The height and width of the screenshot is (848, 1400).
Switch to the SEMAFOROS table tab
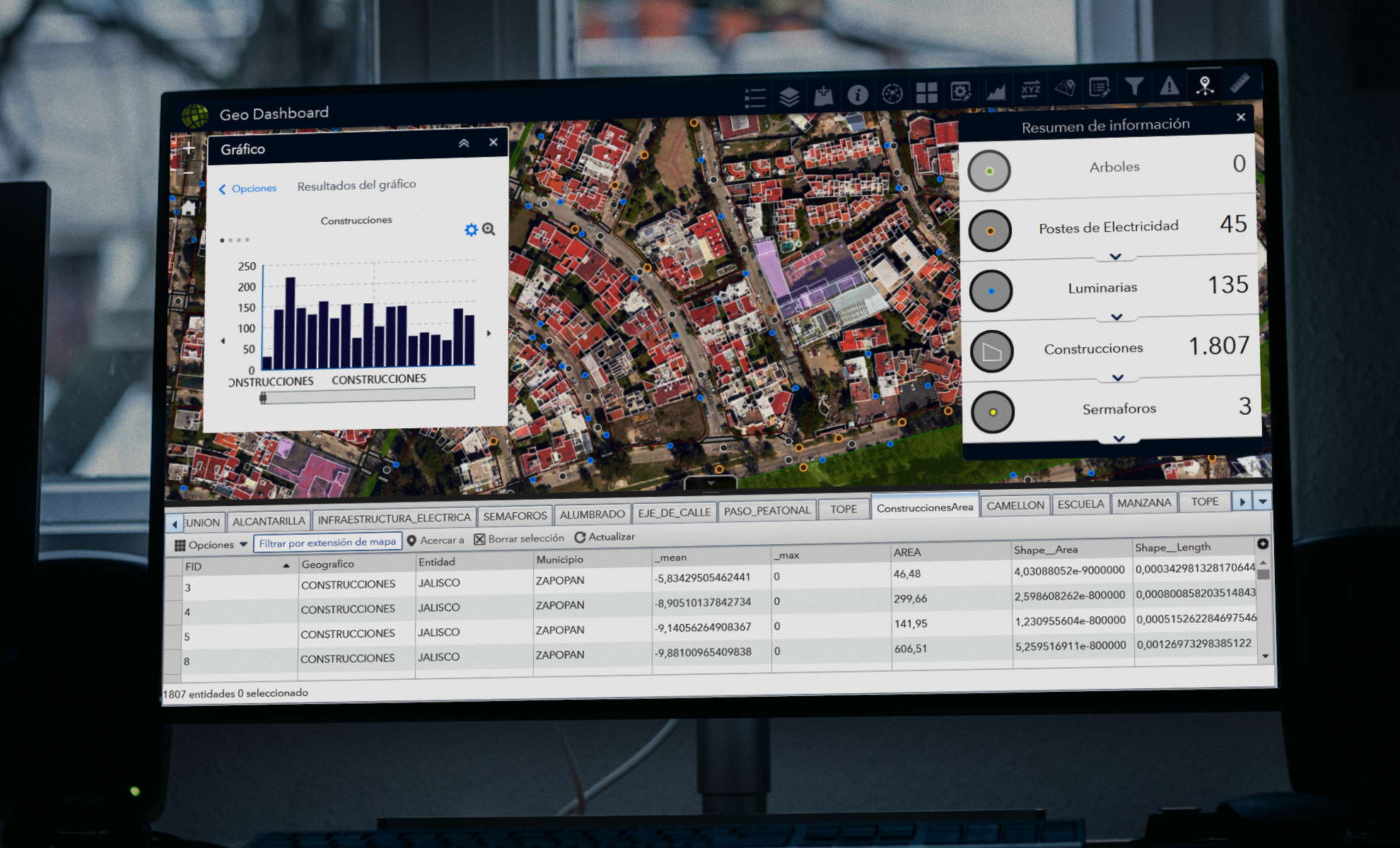[x=515, y=515]
